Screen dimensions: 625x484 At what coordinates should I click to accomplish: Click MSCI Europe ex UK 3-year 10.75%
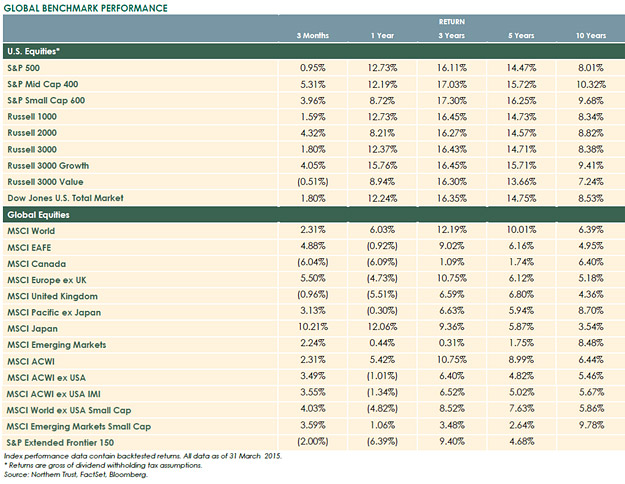coord(452,278)
